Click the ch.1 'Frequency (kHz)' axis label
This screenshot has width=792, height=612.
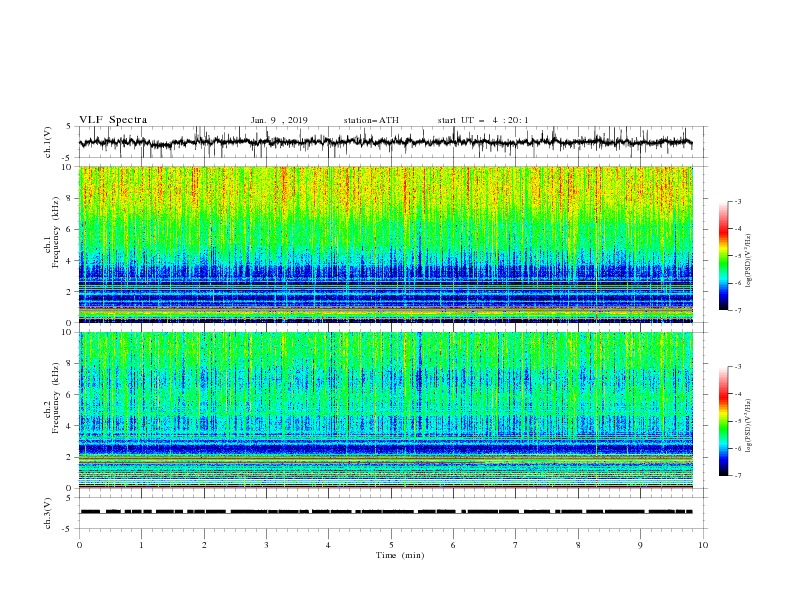[x=56, y=233]
